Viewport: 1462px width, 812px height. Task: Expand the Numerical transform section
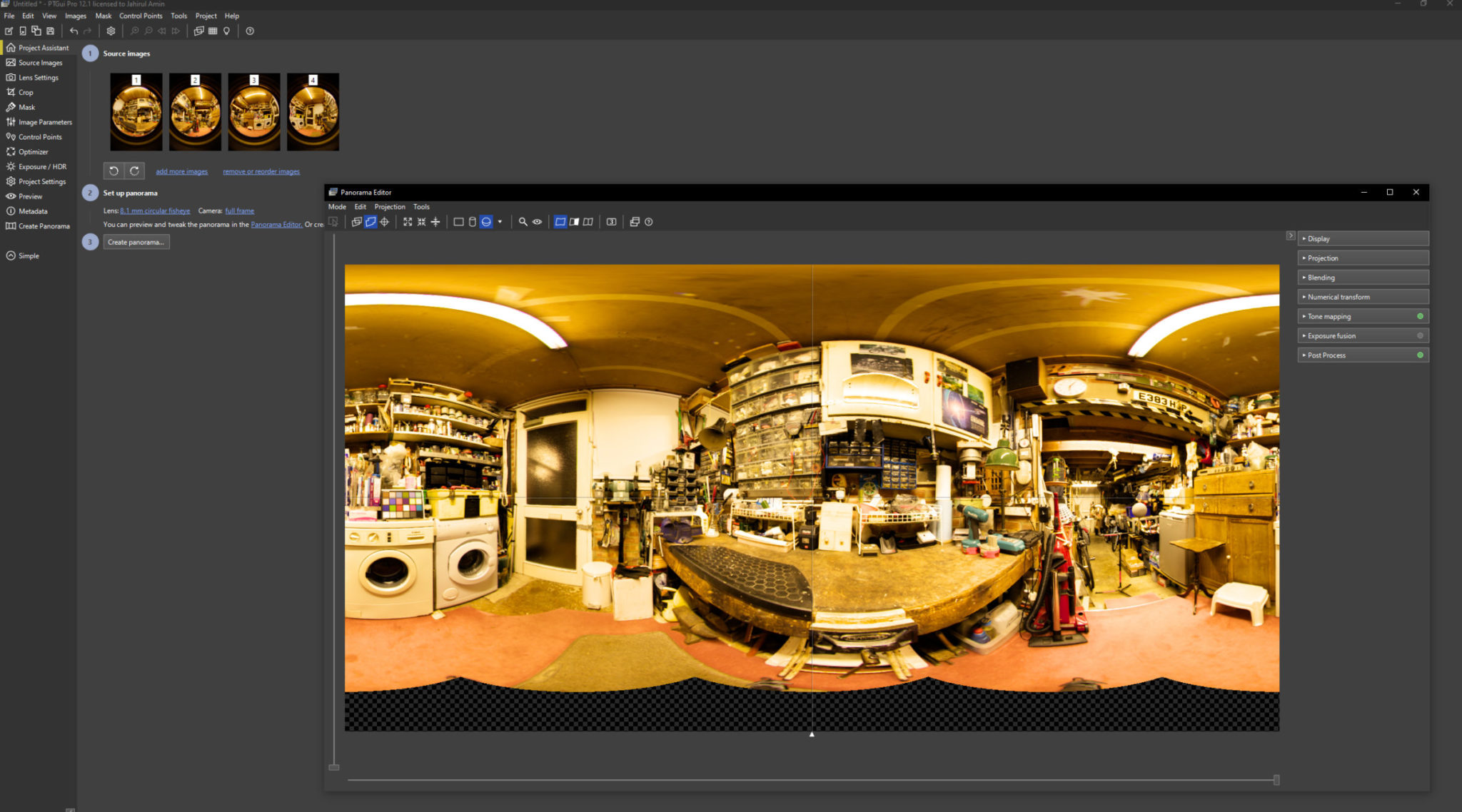(1338, 297)
